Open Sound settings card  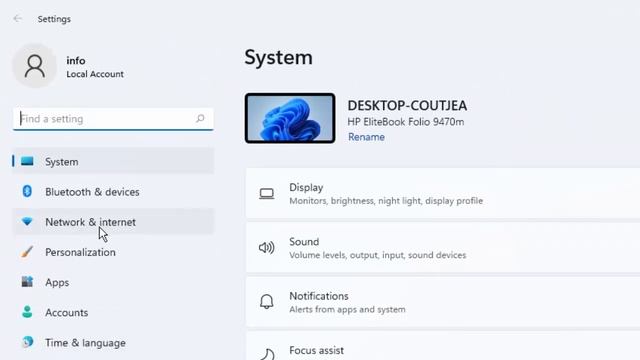443,248
